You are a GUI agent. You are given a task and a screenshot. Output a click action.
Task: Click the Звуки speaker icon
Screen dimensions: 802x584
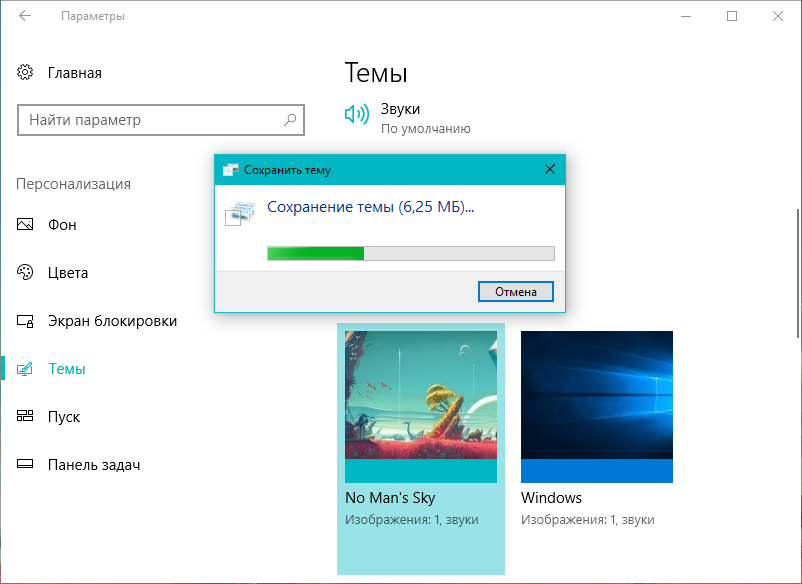357,114
